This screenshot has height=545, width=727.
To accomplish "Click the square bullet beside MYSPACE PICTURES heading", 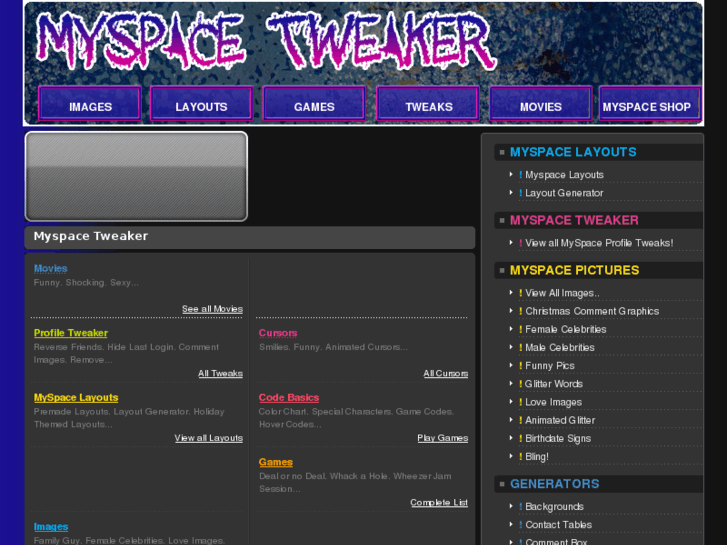I will pos(502,270).
